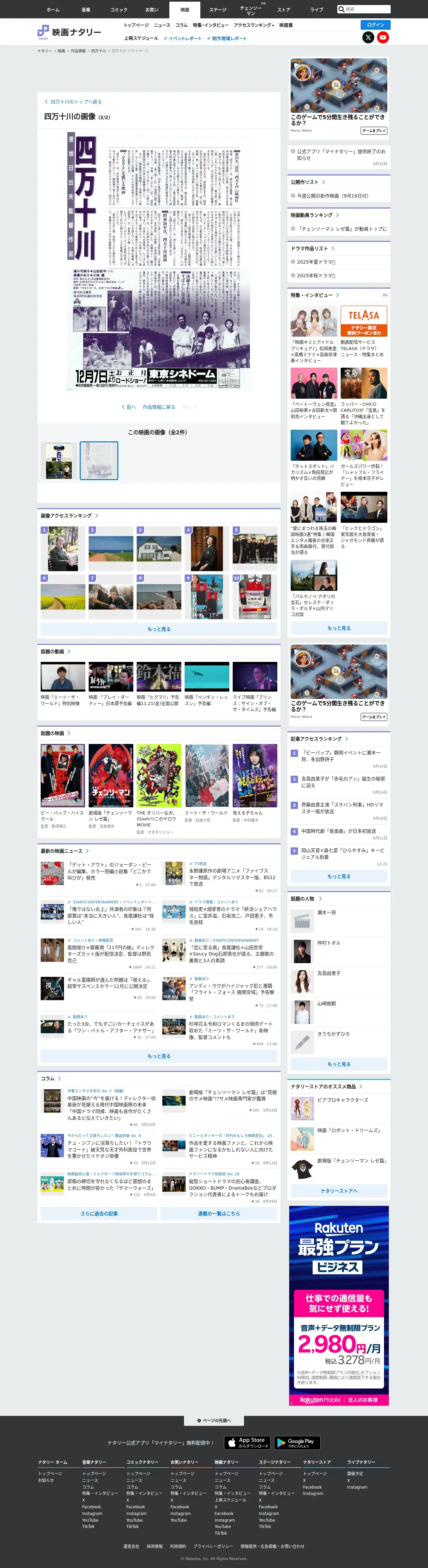Click 四万十川のトップへ戻る link
428x1568 pixels.
(74, 102)
